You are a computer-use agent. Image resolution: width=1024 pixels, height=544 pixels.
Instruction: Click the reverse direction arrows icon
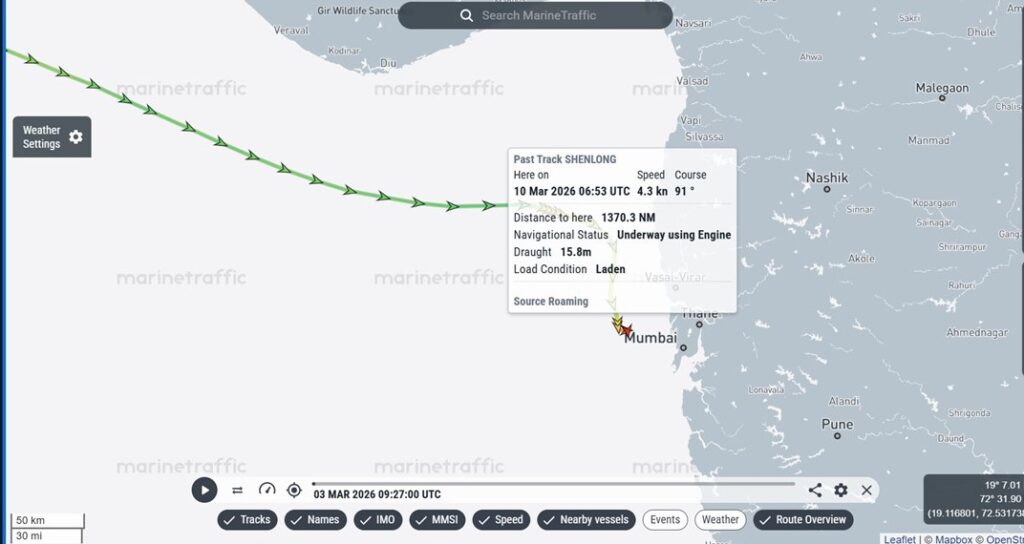(x=237, y=490)
